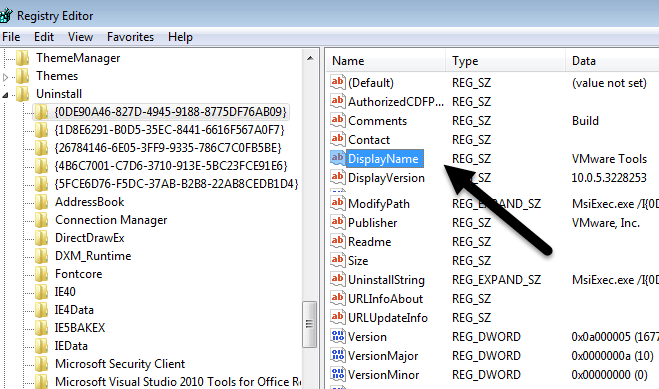Click the tree pane scroll up arrow

pyautogui.click(x=310, y=58)
